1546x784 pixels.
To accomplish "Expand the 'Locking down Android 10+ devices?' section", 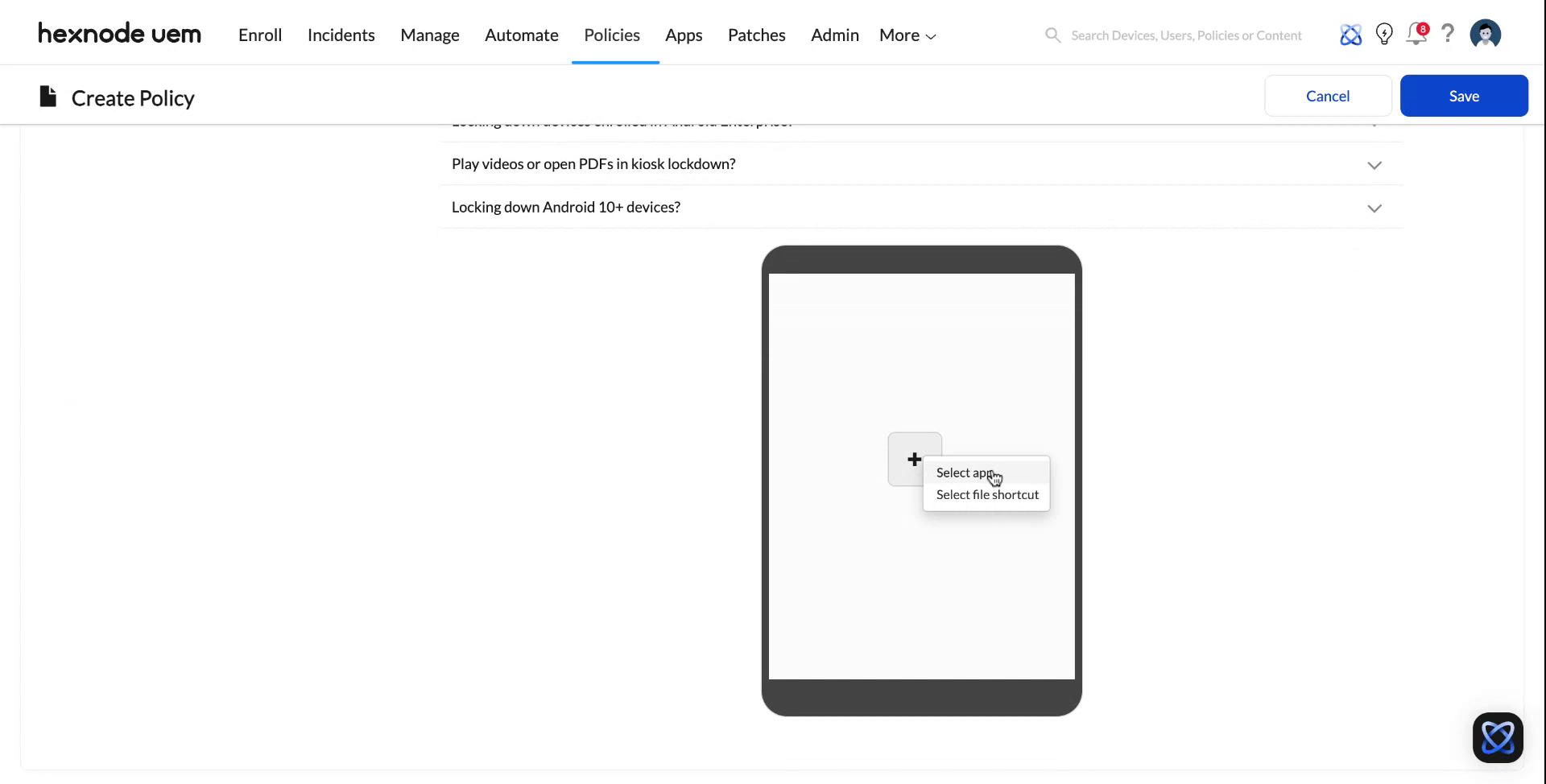I will pyautogui.click(x=1374, y=208).
